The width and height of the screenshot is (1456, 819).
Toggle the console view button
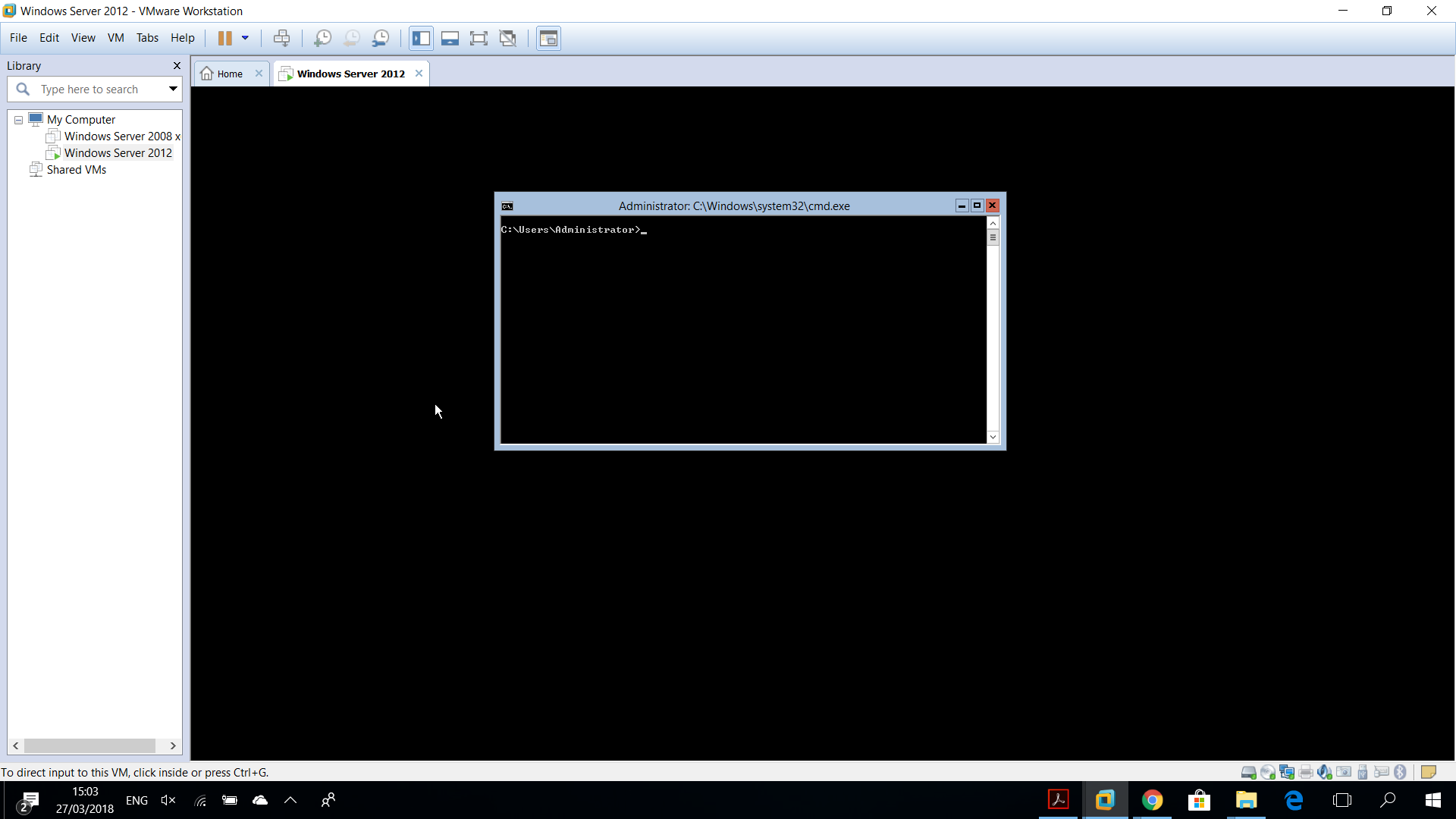[548, 38]
